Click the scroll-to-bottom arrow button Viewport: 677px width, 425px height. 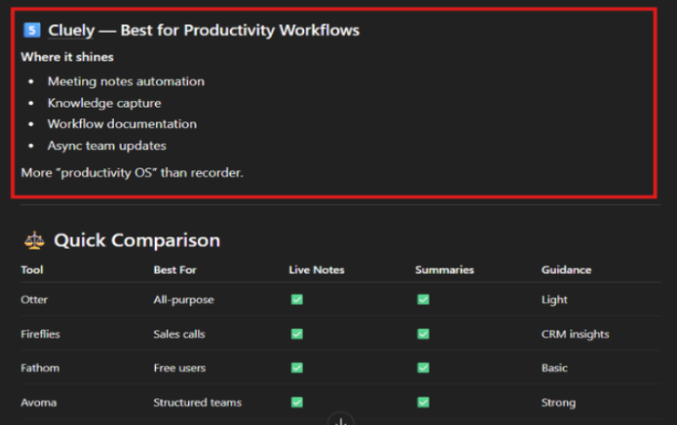click(x=341, y=421)
